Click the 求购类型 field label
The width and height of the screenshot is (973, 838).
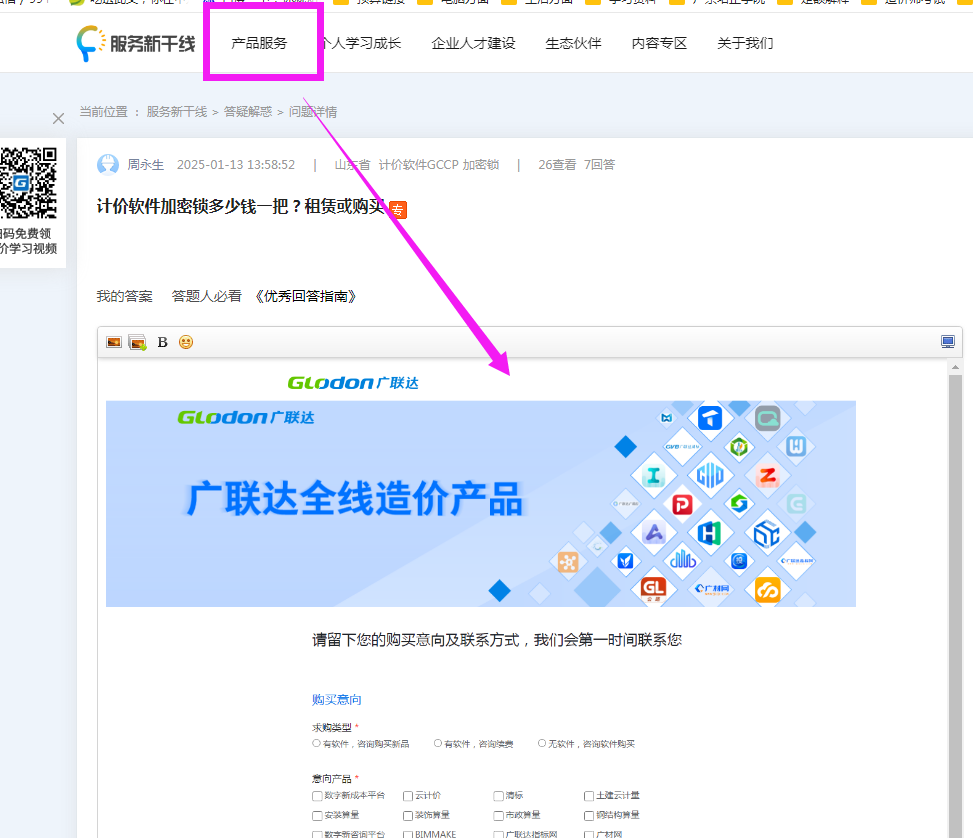point(331,727)
